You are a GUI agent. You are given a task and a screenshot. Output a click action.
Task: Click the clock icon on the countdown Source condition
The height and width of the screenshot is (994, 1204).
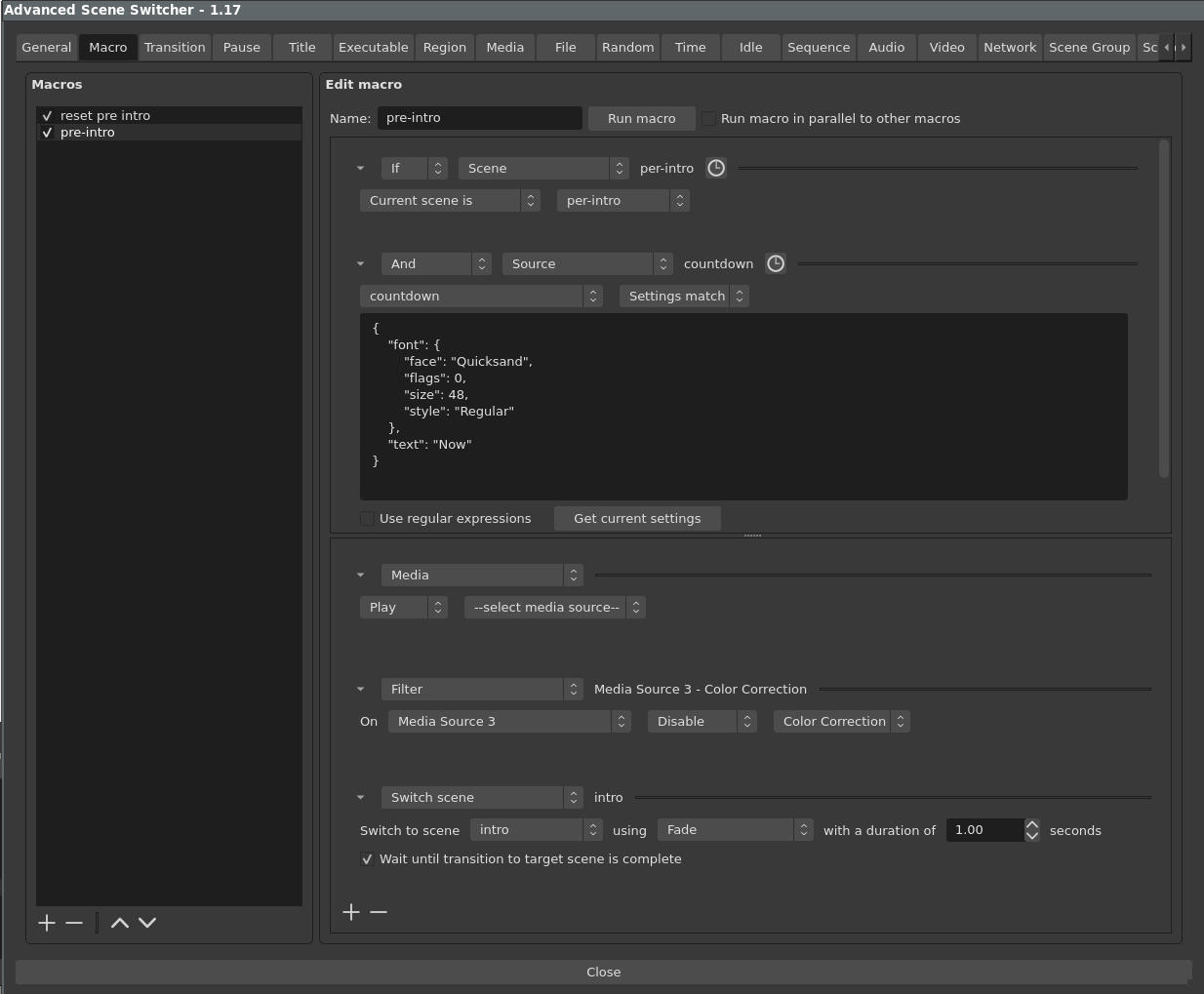click(776, 263)
